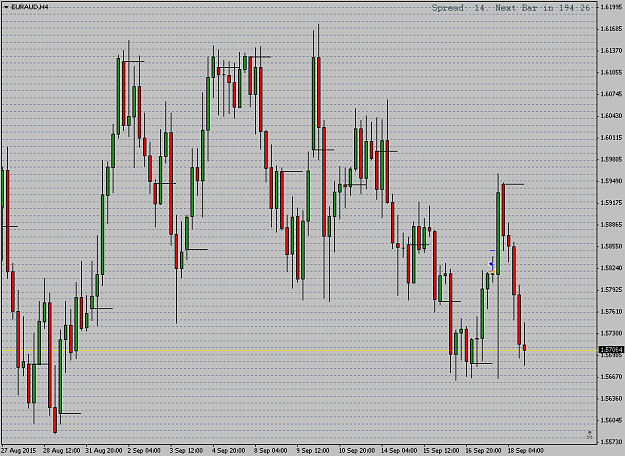
Task: Click the 1.57925 price axis label
Action: coord(611,290)
